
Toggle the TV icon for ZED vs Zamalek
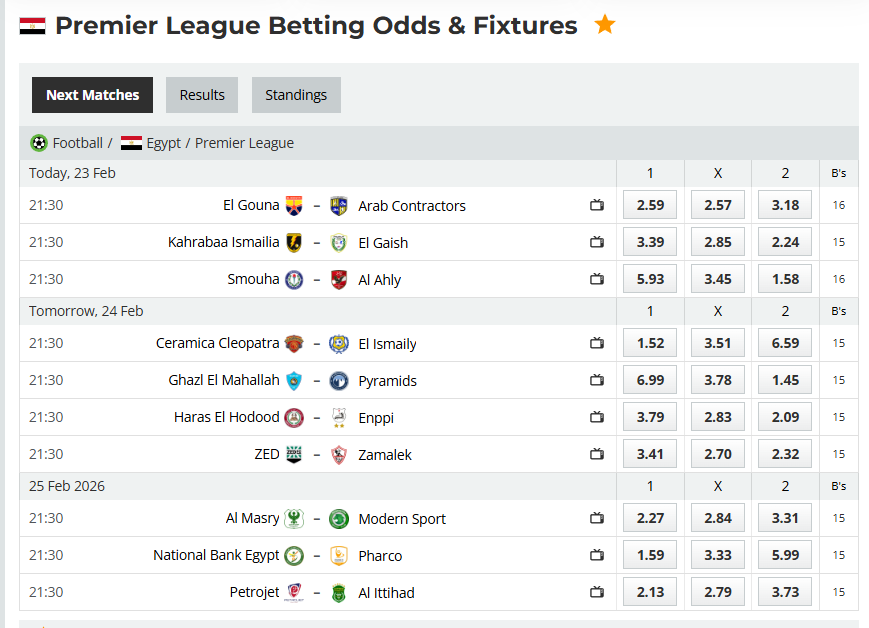(x=597, y=454)
